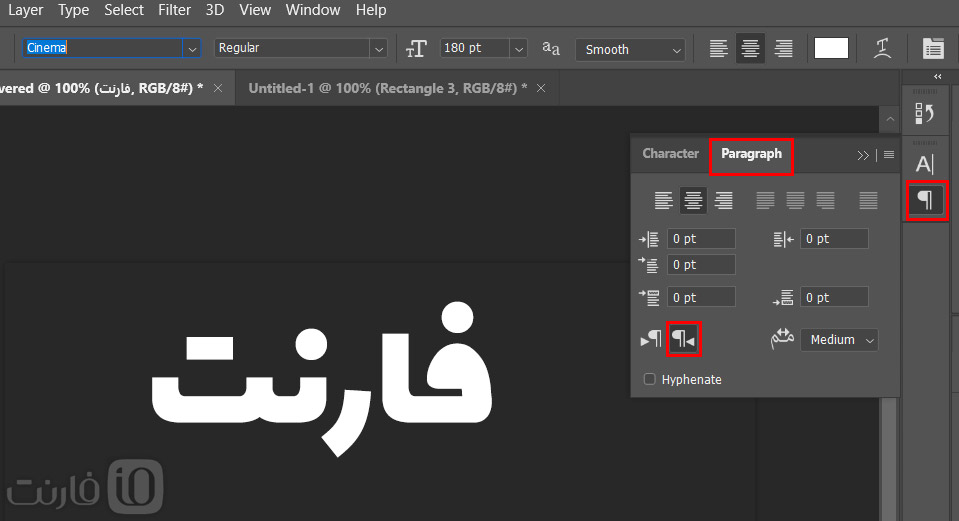Select right-to-left paragraph direction icon
The height and width of the screenshot is (521, 959).
[684, 339]
